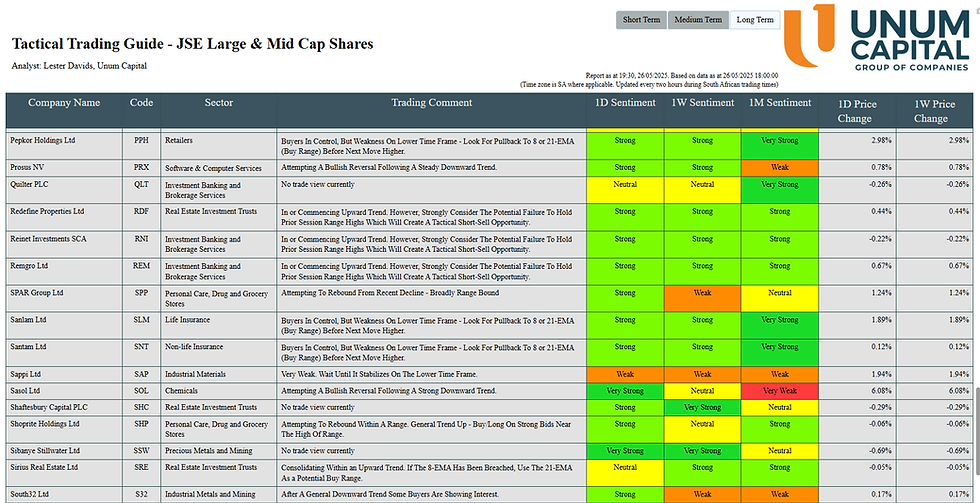Click Sanlam 1W price change 1.89%
The height and width of the screenshot is (503, 980).
(961, 319)
